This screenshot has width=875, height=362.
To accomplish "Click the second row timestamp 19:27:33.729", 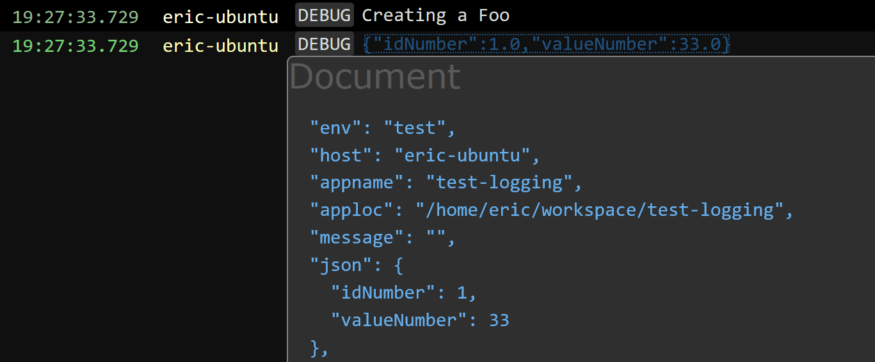I will 75,45.
